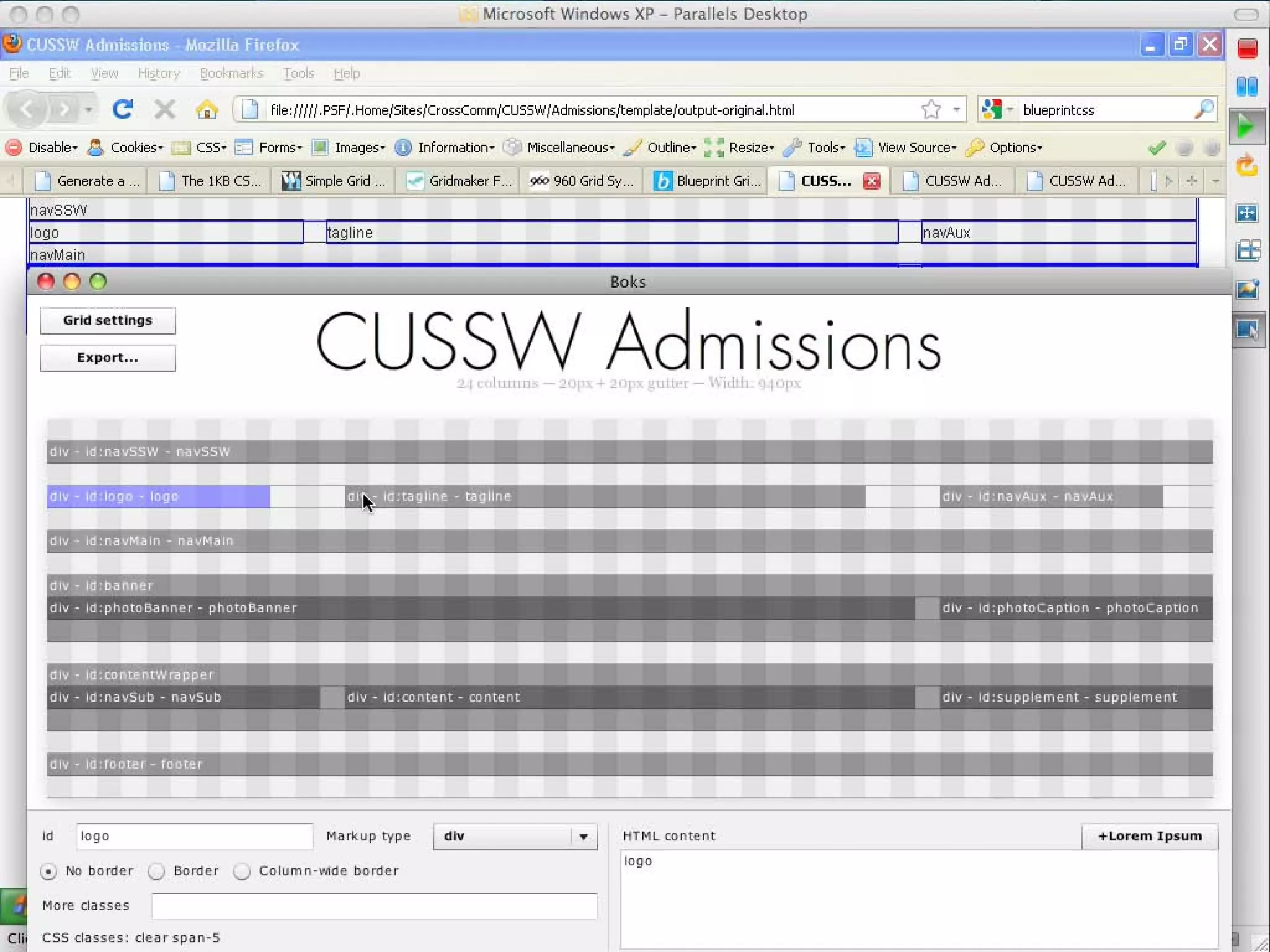The image size is (1270, 952).
Task: Switch to the Blueprint Gri... tab
Action: [x=708, y=181]
